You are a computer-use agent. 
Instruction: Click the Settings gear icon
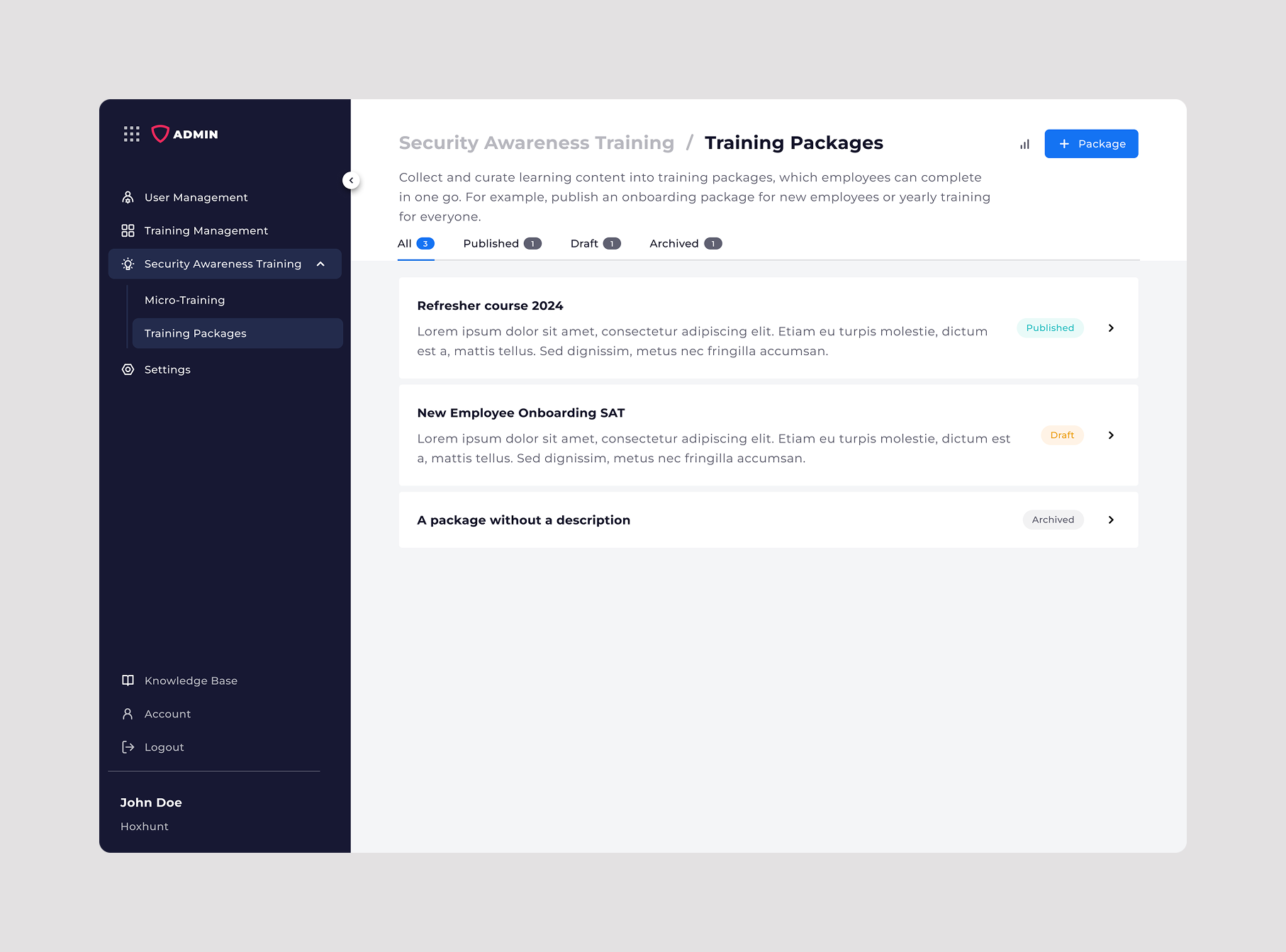pyautogui.click(x=128, y=369)
